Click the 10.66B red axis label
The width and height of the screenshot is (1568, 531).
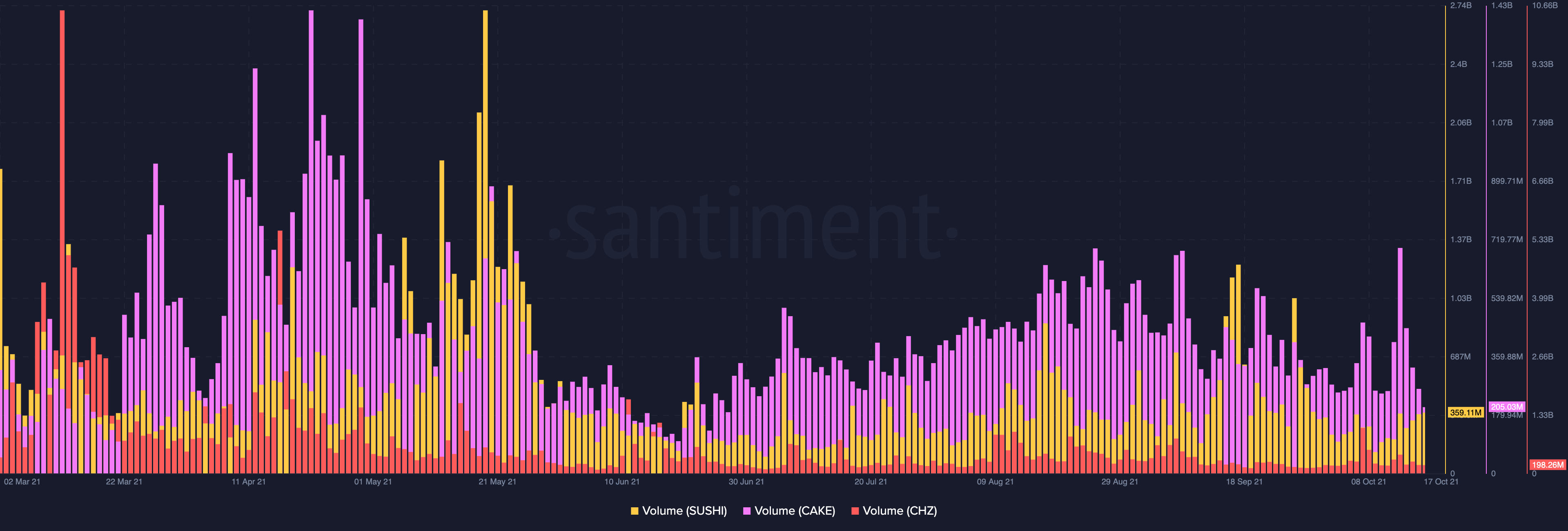pos(1545,5)
